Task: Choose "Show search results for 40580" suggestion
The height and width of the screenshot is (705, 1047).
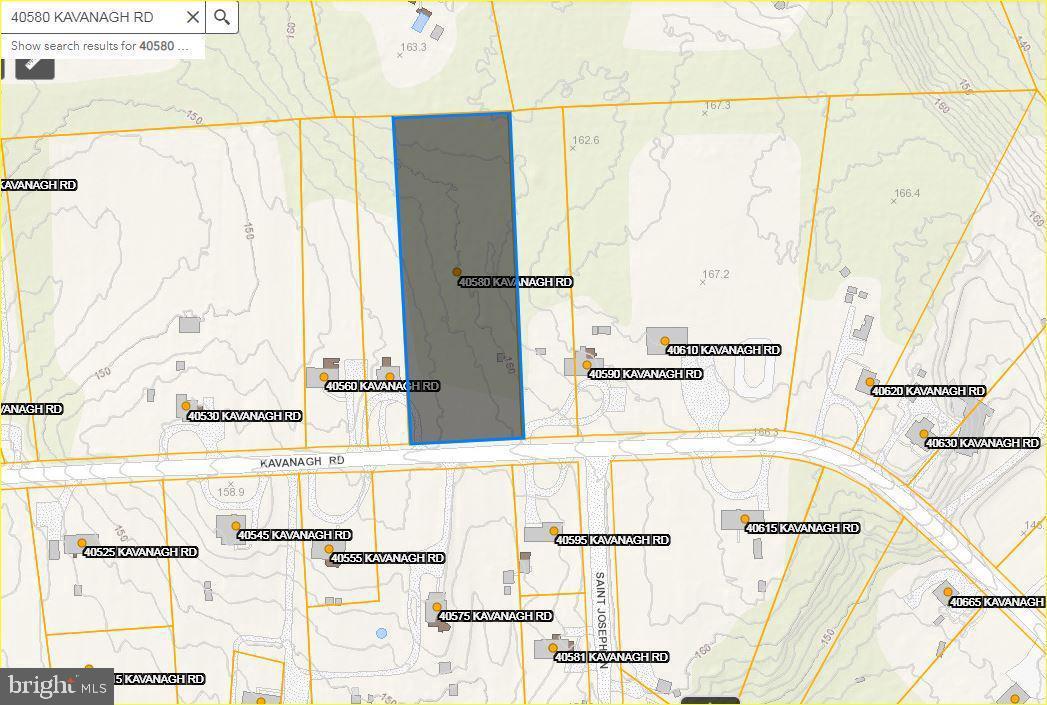Action: 100,46
